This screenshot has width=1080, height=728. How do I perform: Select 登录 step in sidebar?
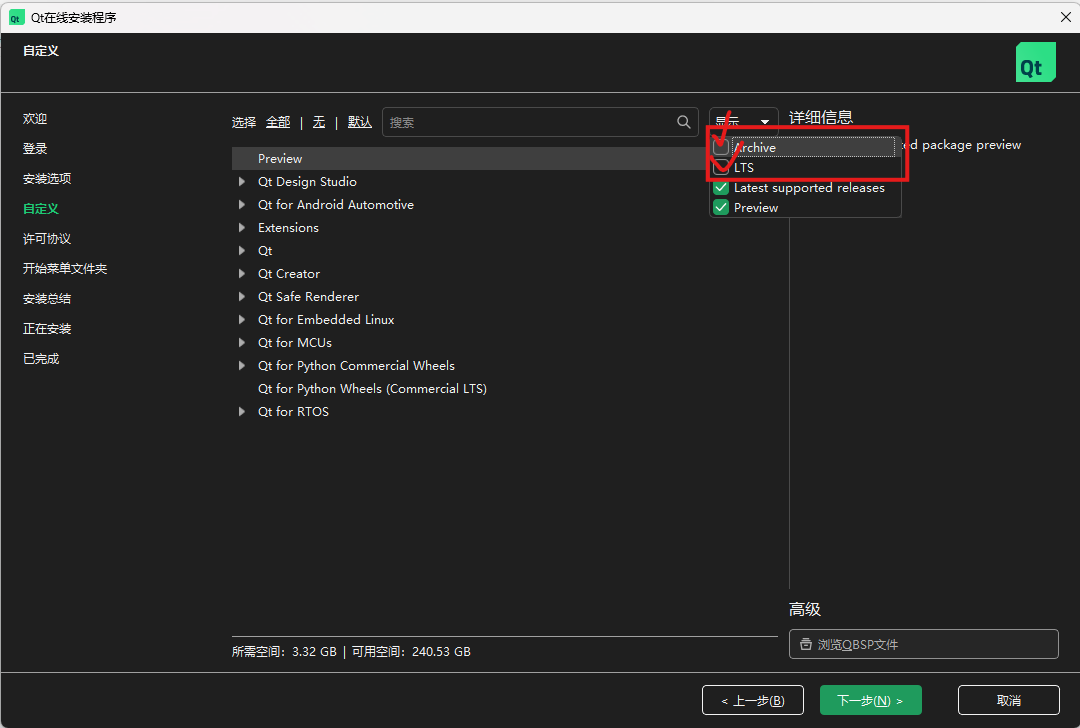(35, 149)
